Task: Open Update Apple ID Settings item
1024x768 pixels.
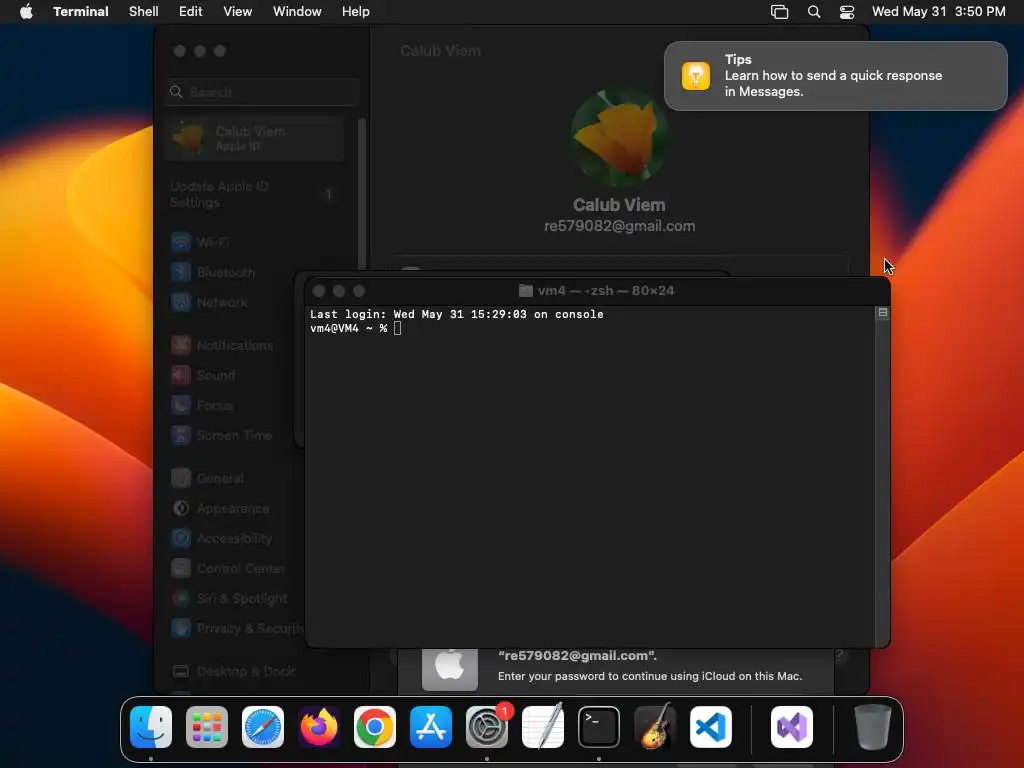Action: (x=255, y=195)
